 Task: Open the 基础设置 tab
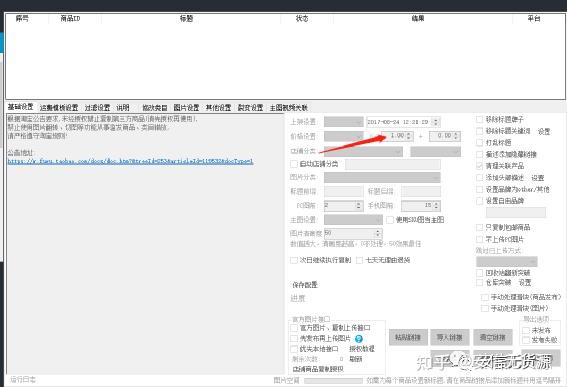[x=21, y=107]
